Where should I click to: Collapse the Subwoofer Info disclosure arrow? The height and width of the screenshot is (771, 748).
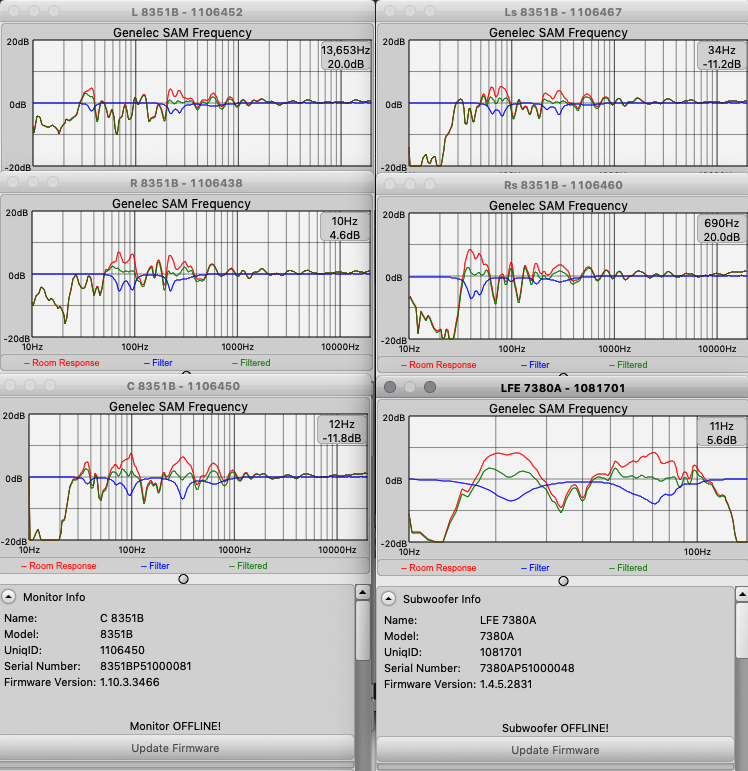coord(388,599)
